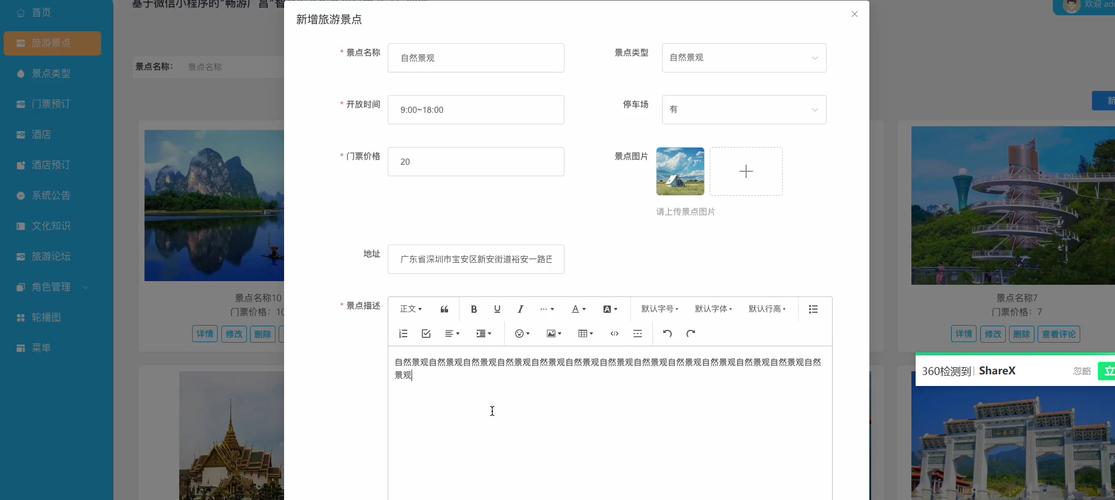Insert a horizontal divider line
1115x500 pixels.
[x=638, y=334]
